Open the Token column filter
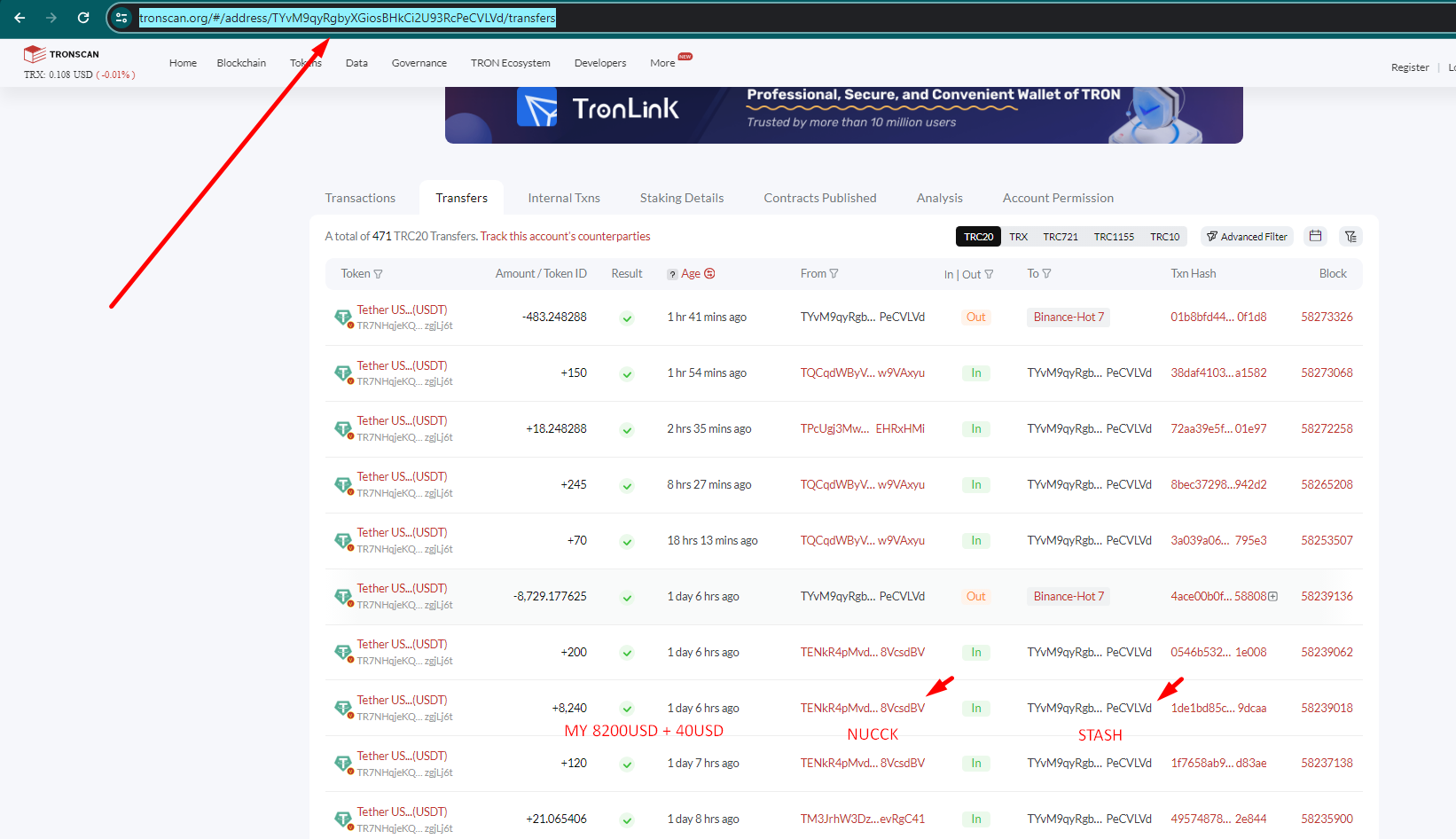 point(379,274)
